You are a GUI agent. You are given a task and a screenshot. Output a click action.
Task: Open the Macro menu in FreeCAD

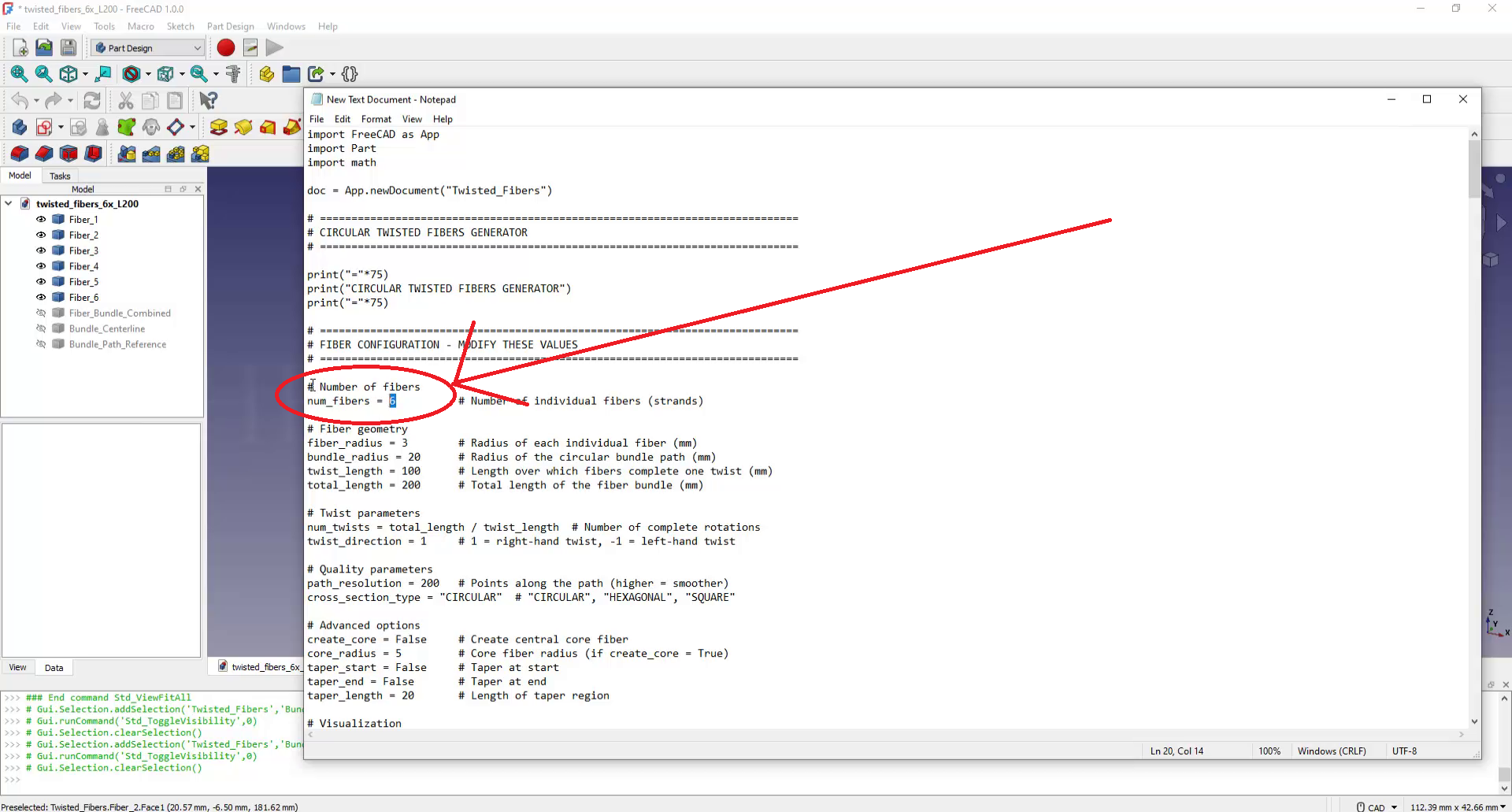click(x=141, y=26)
